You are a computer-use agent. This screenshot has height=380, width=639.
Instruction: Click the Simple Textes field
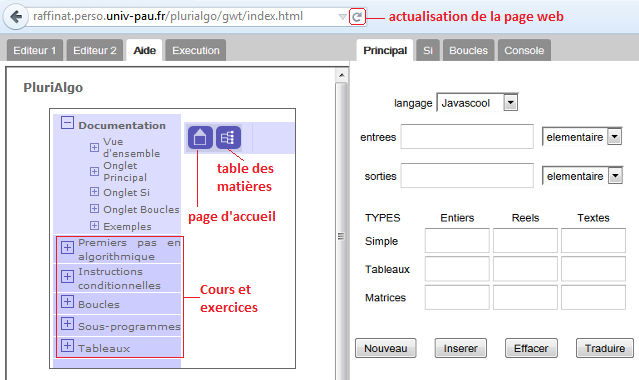tap(593, 241)
